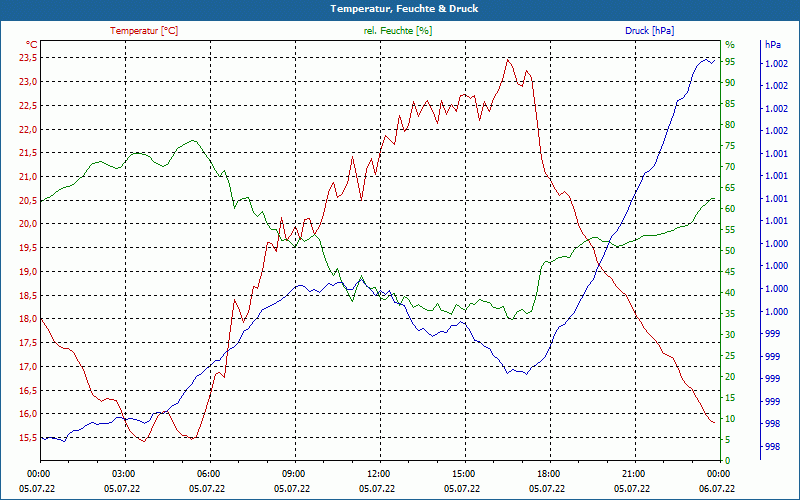This screenshot has height=500, width=800.
Task: Select the '80' green humidity axis value
Action: coord(730,124)
